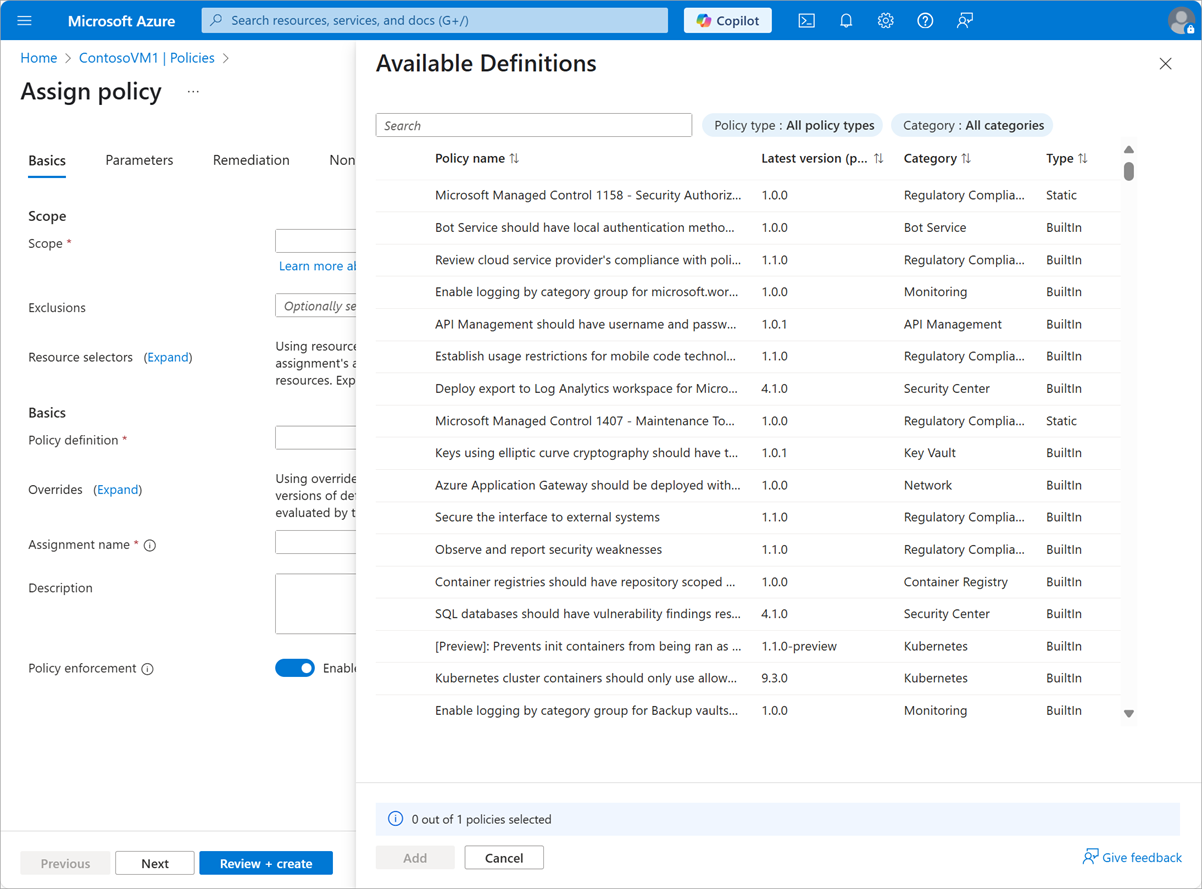Click the Assignment name input field
The image size is (1202, 889).
(x=315, y=542)
